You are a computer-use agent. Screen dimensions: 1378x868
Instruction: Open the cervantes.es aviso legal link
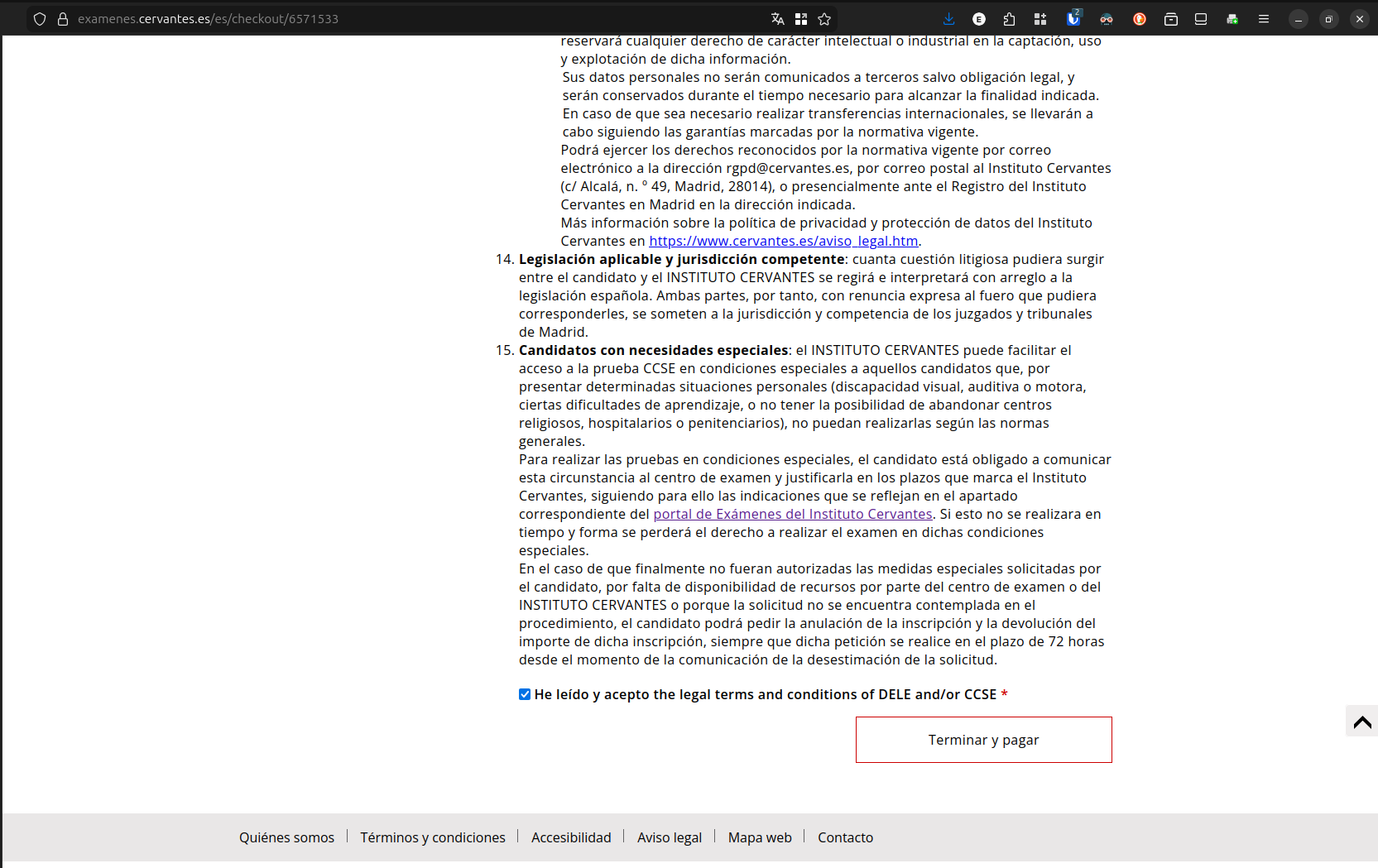(x=783, y=241)
